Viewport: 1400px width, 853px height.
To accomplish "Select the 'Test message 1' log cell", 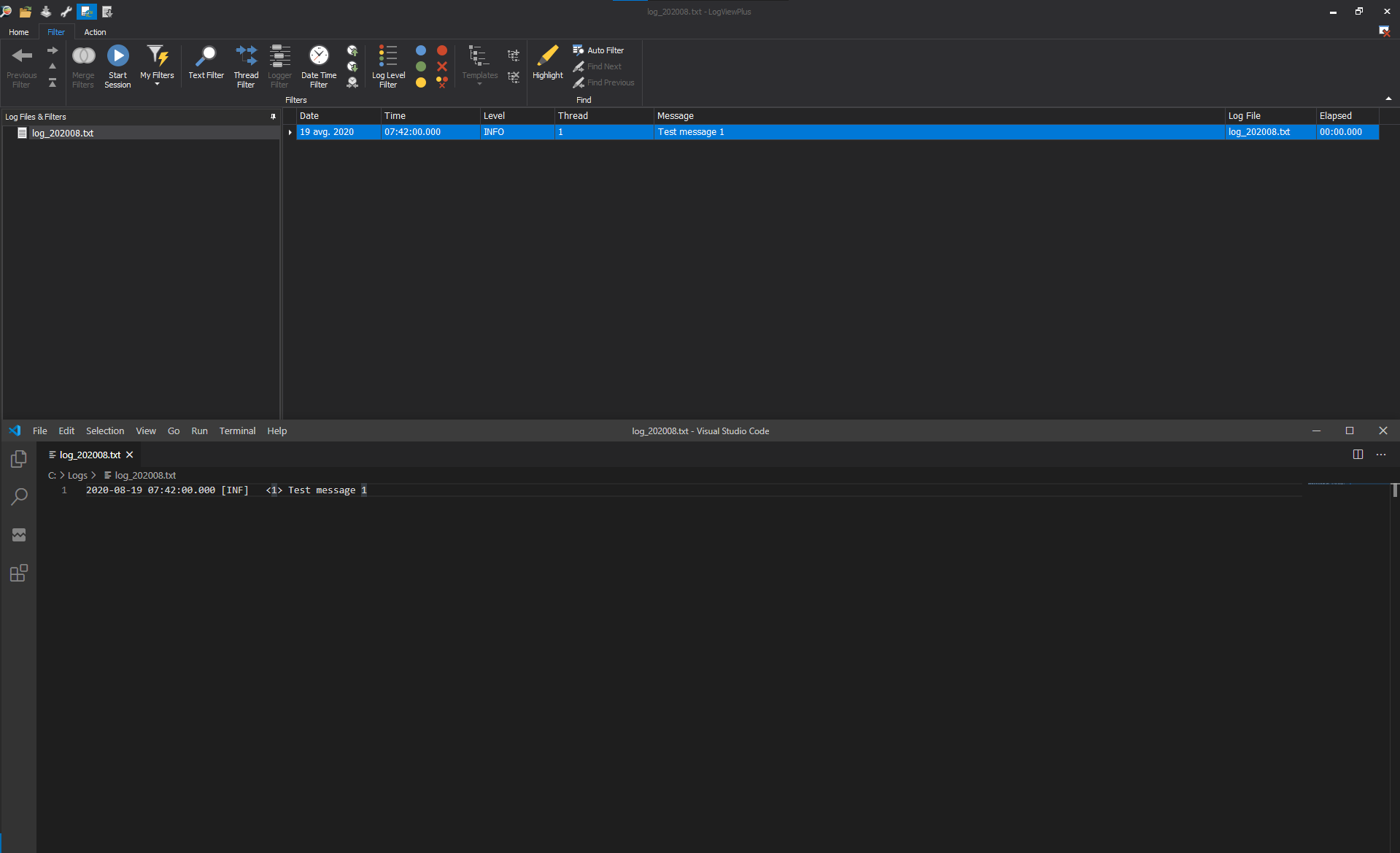I will (x=939, y=132).
